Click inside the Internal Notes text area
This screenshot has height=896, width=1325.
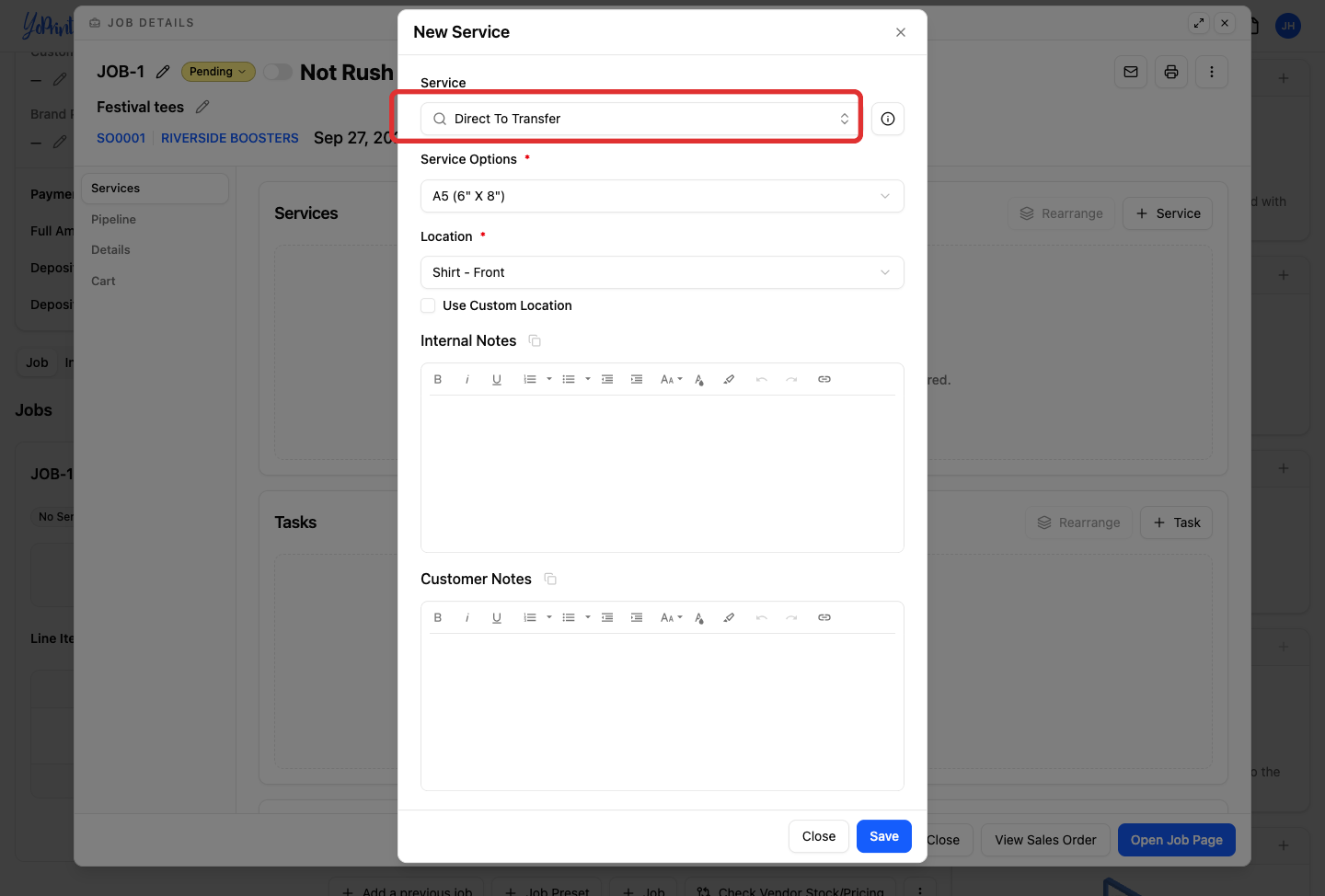pyautogui.click(x=662, y=473)
